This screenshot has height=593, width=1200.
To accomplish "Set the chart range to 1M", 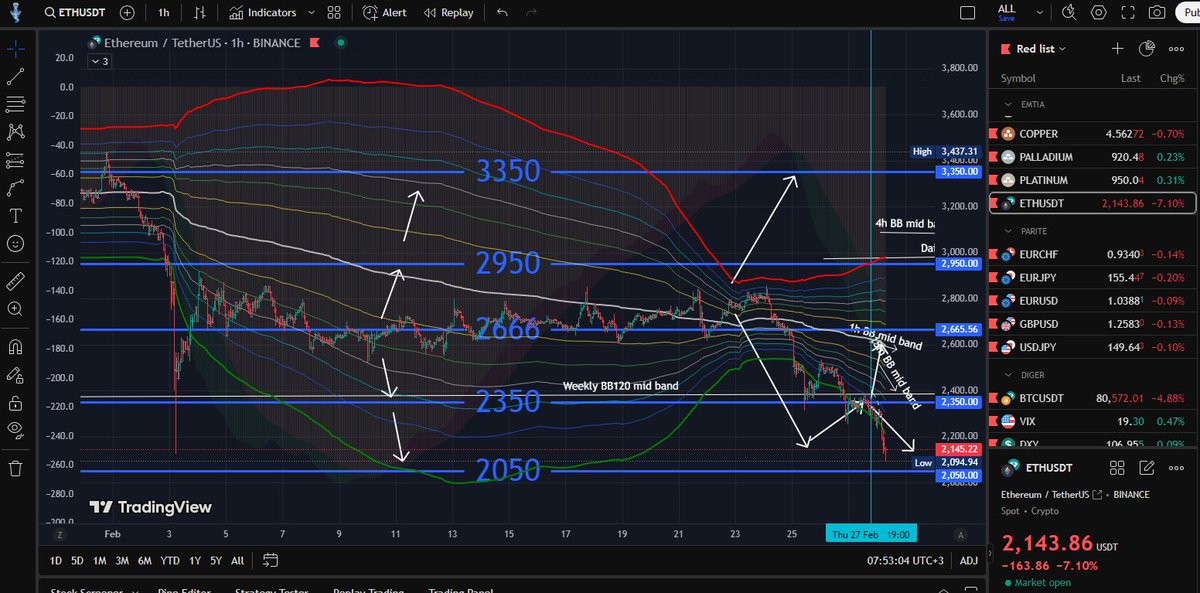I will (99, 560).
